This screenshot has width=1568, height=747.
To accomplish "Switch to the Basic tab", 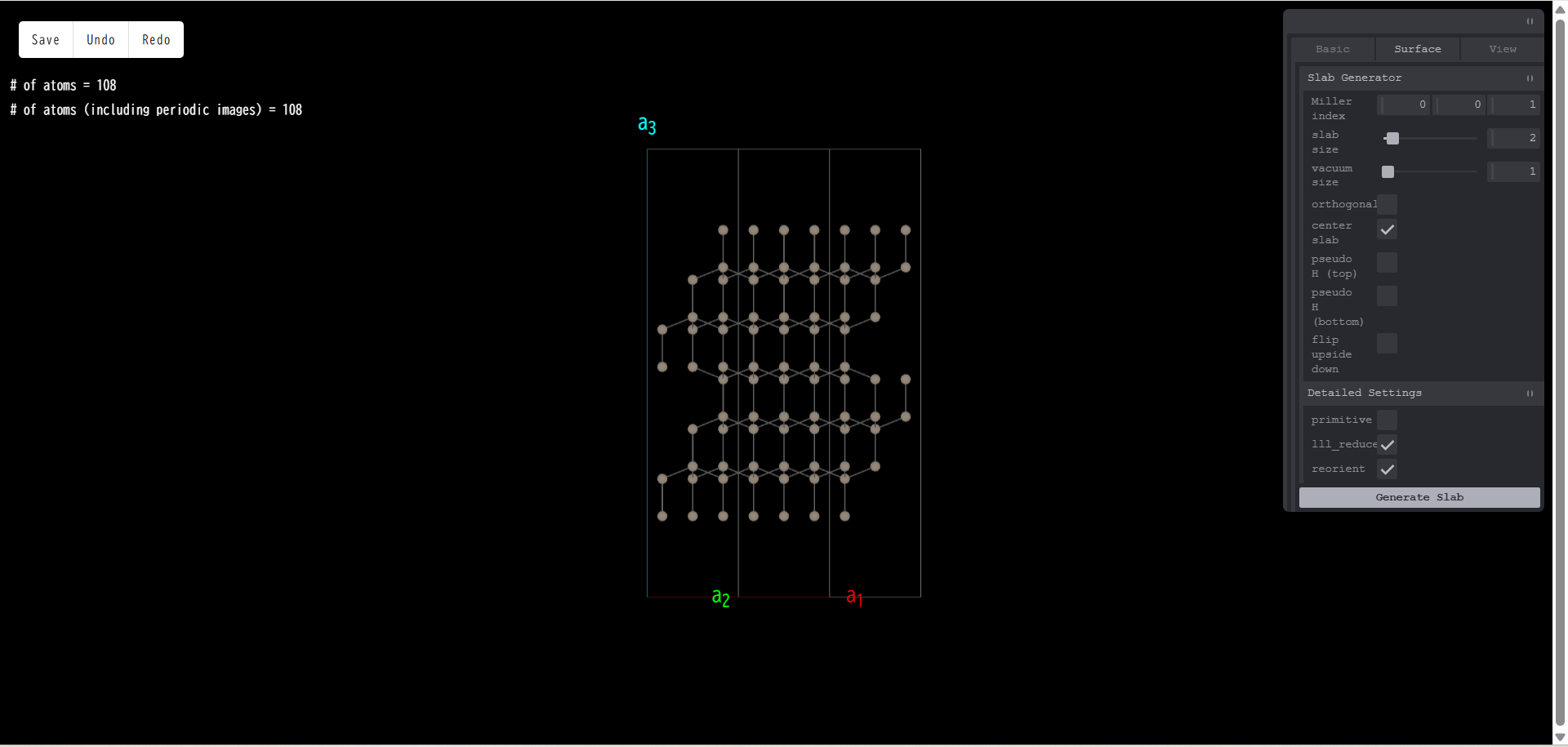I will [x=1332, y=49].
